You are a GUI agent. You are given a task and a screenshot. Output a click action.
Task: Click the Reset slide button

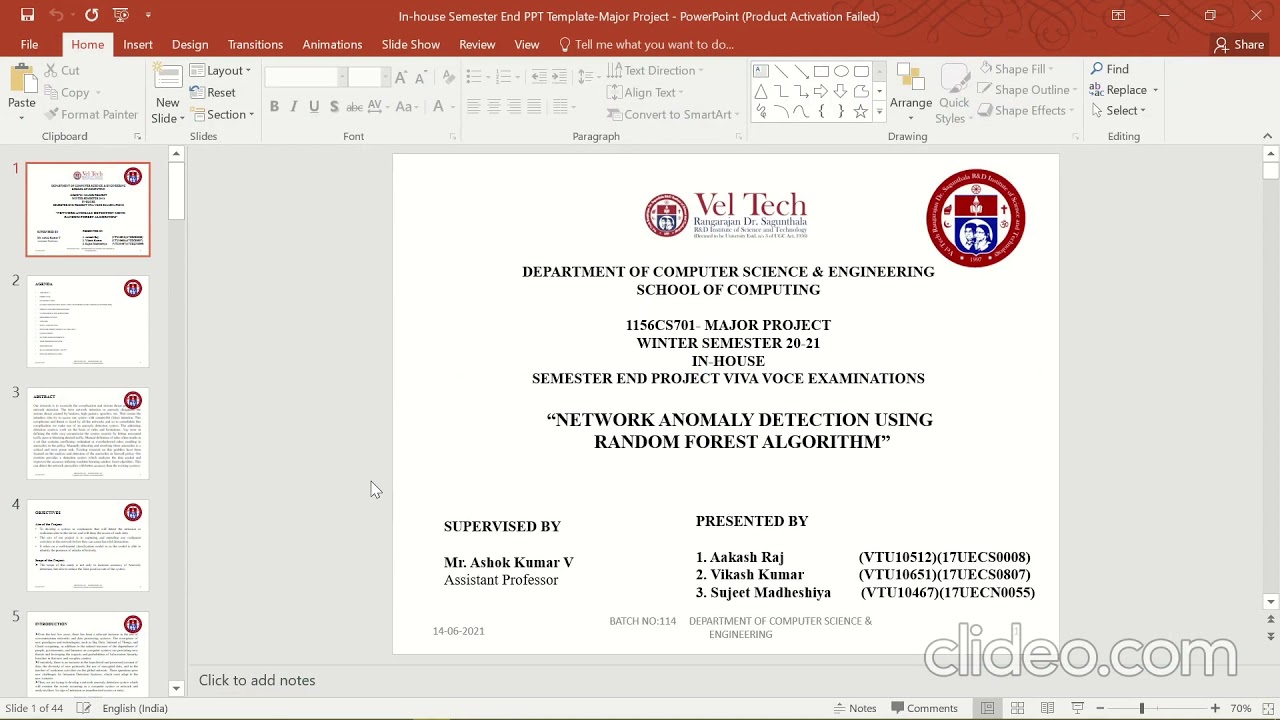point(213,92)
